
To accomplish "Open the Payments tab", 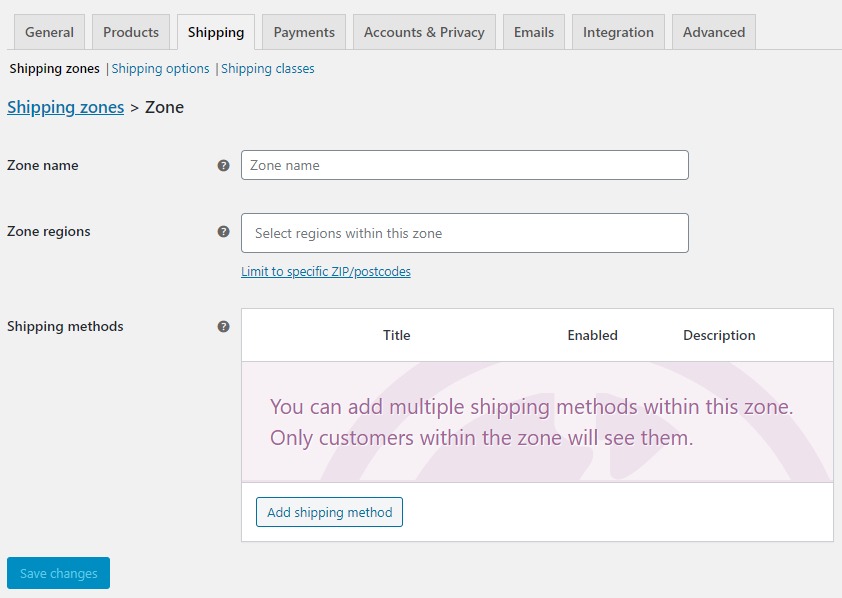I will (303, 31).
